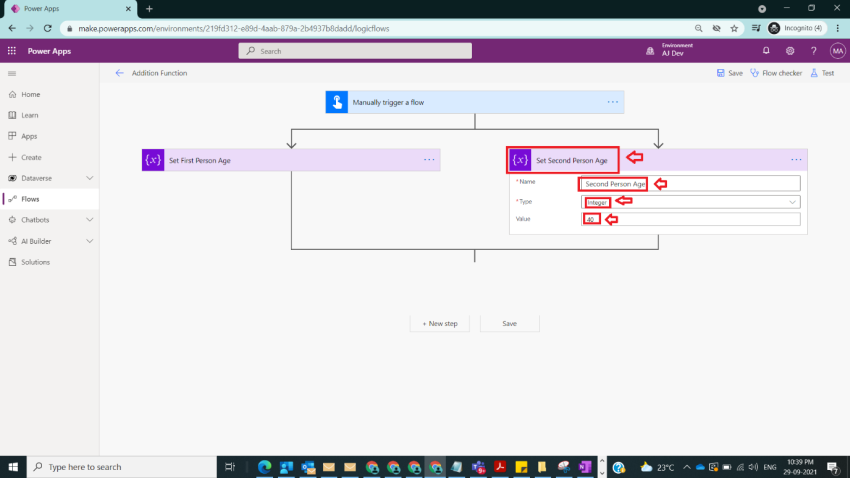
Task: Click the Manually trigger a flow icon
Action: pos(337,102)
